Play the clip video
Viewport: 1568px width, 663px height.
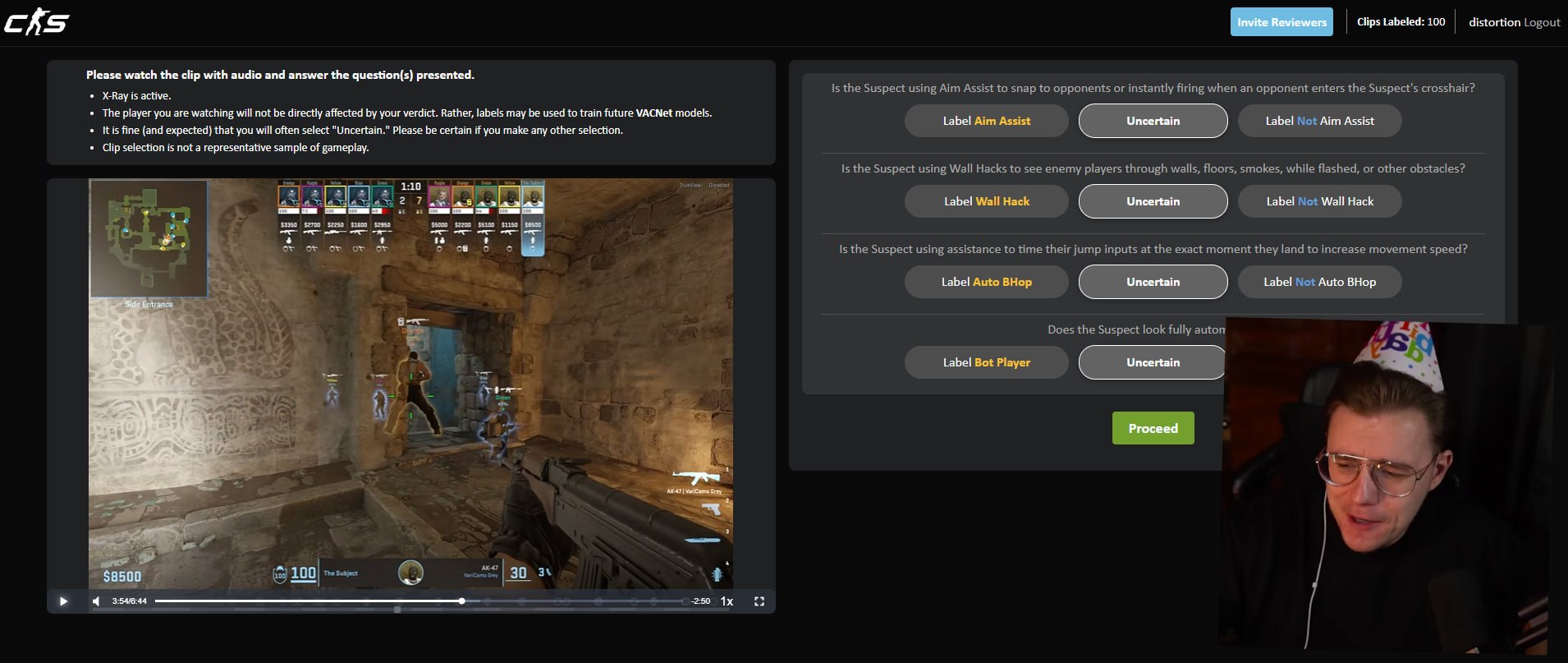[x=63, y=601]
